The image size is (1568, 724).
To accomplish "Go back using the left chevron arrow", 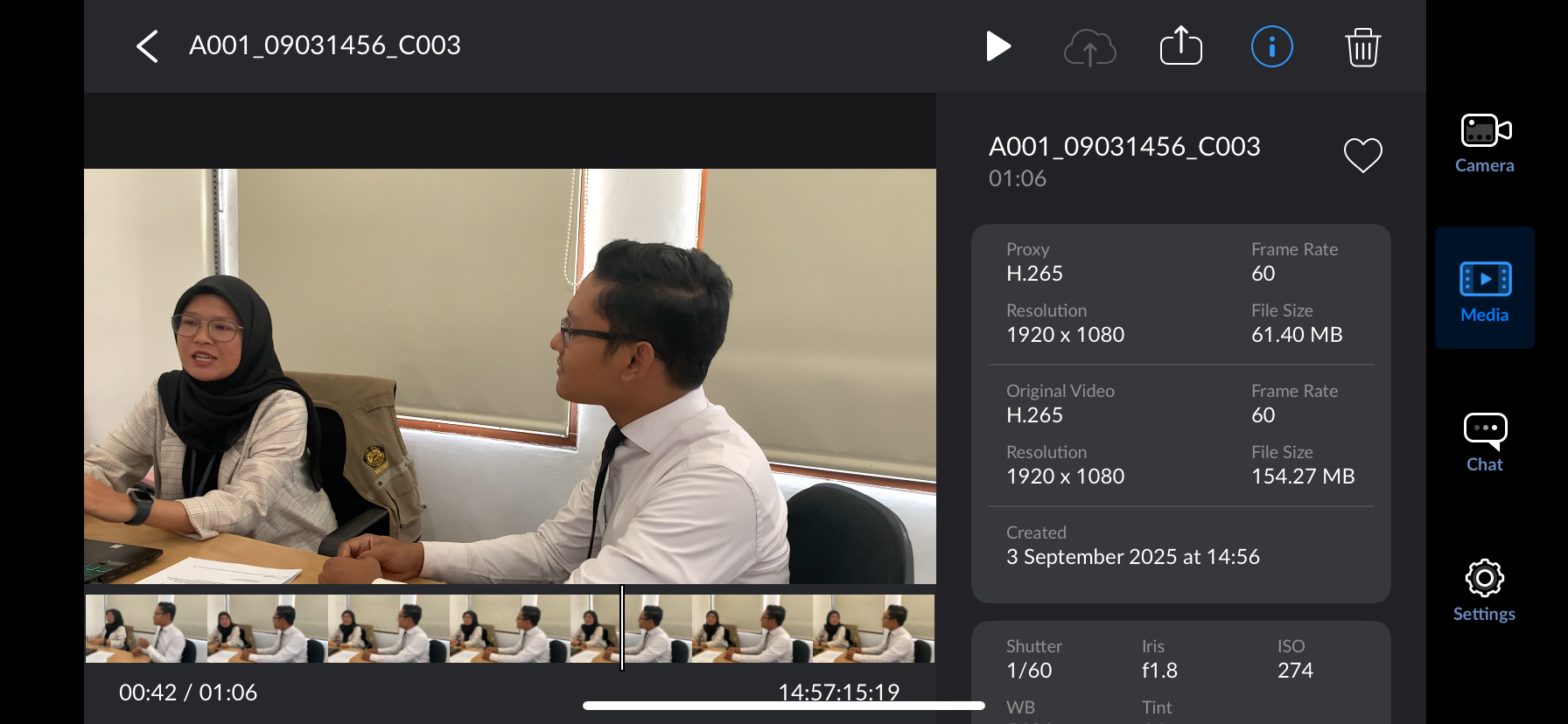I will point(147,46).
